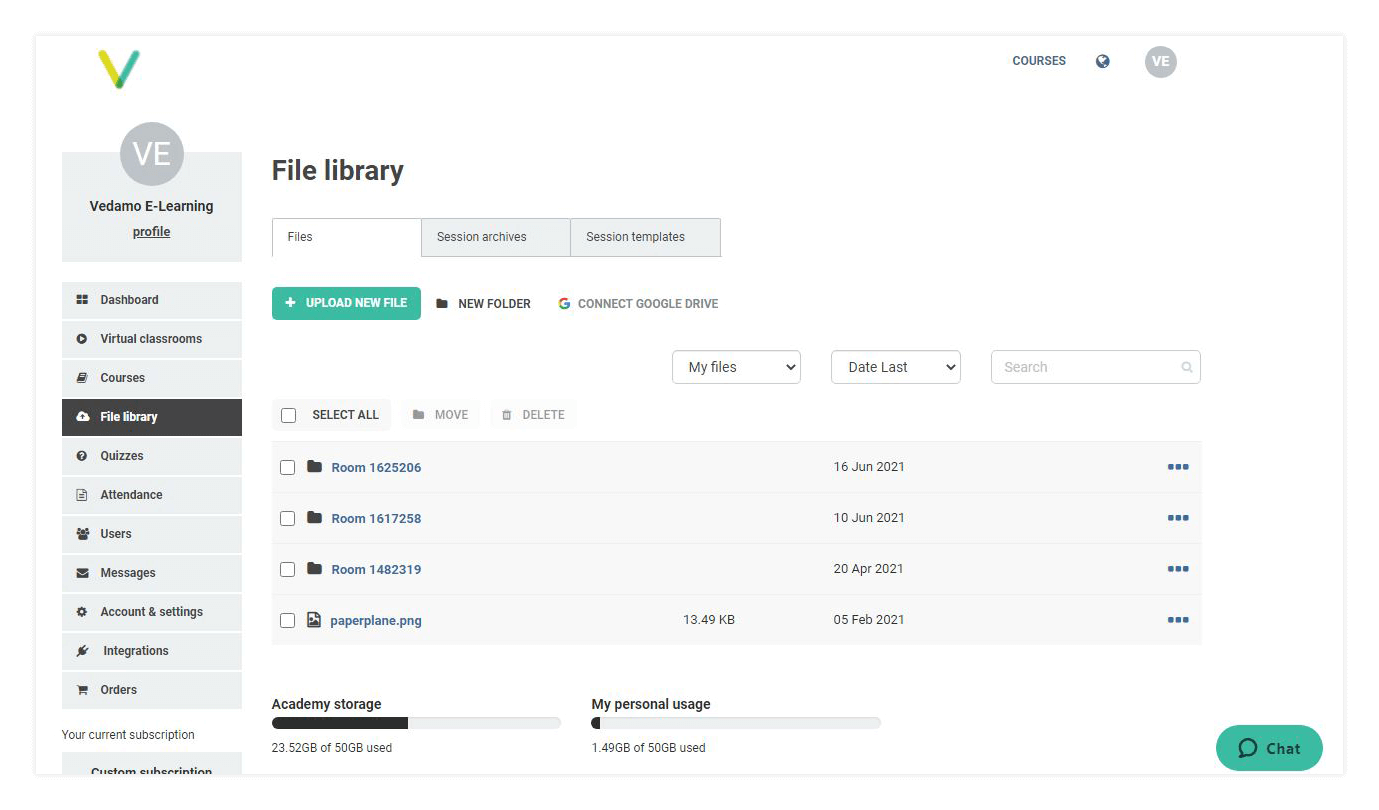
Task: Click the date 20 Apr 2021
Action: 868,569
